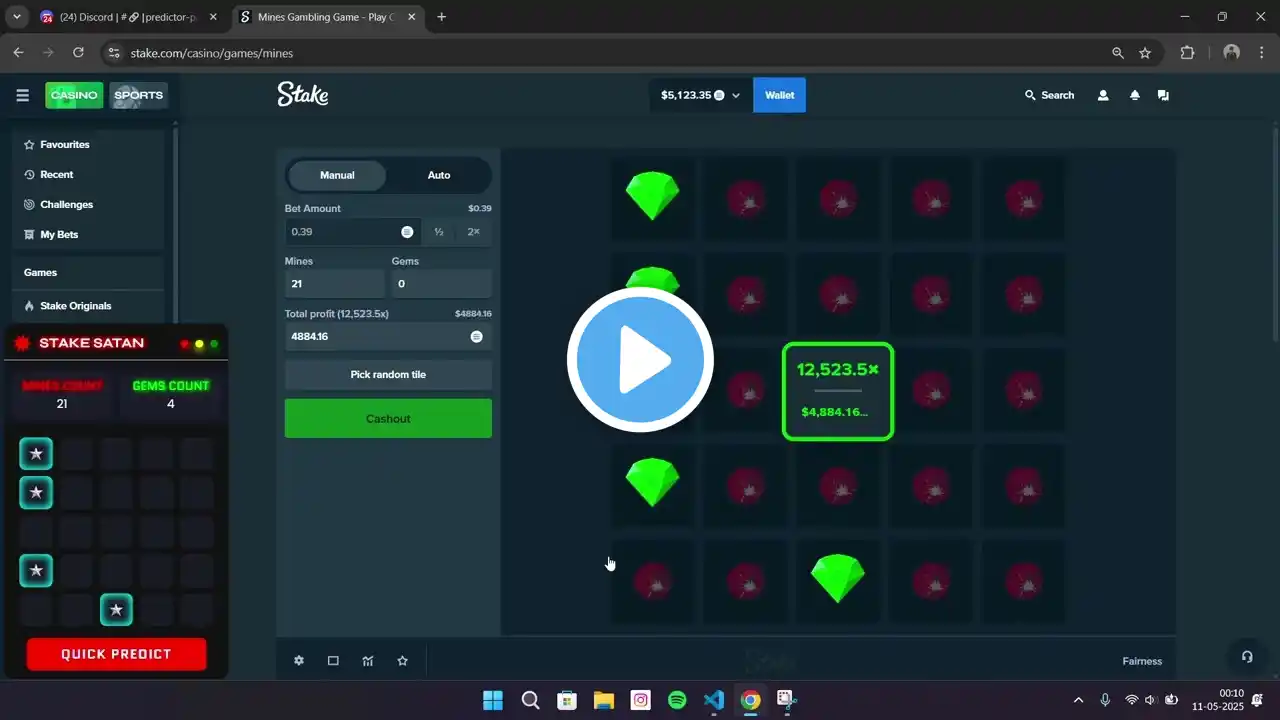
Task: Open the Windows Start menu
Action: (x=493, y=700)
